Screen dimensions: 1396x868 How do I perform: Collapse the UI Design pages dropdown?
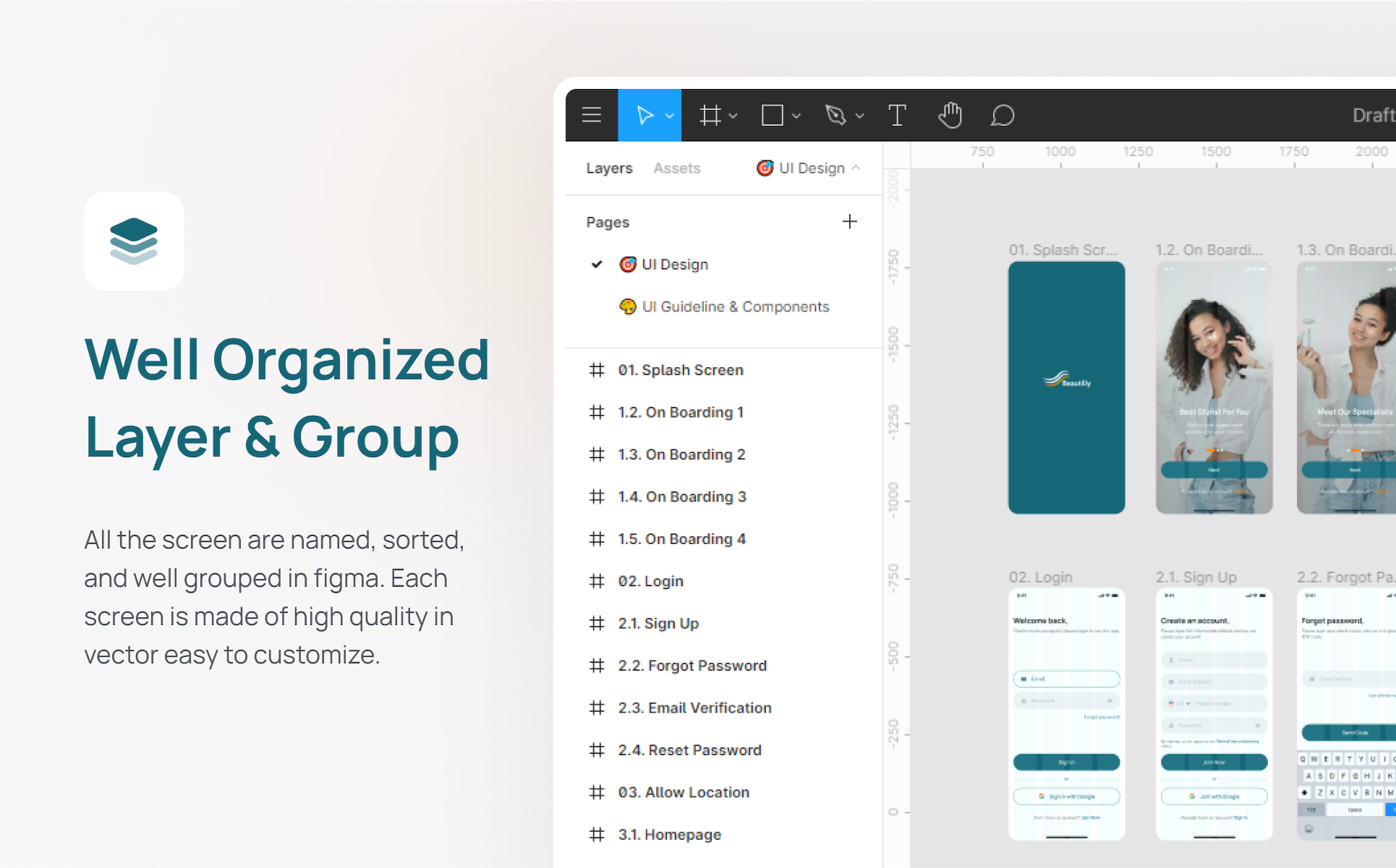click(856, 168)
